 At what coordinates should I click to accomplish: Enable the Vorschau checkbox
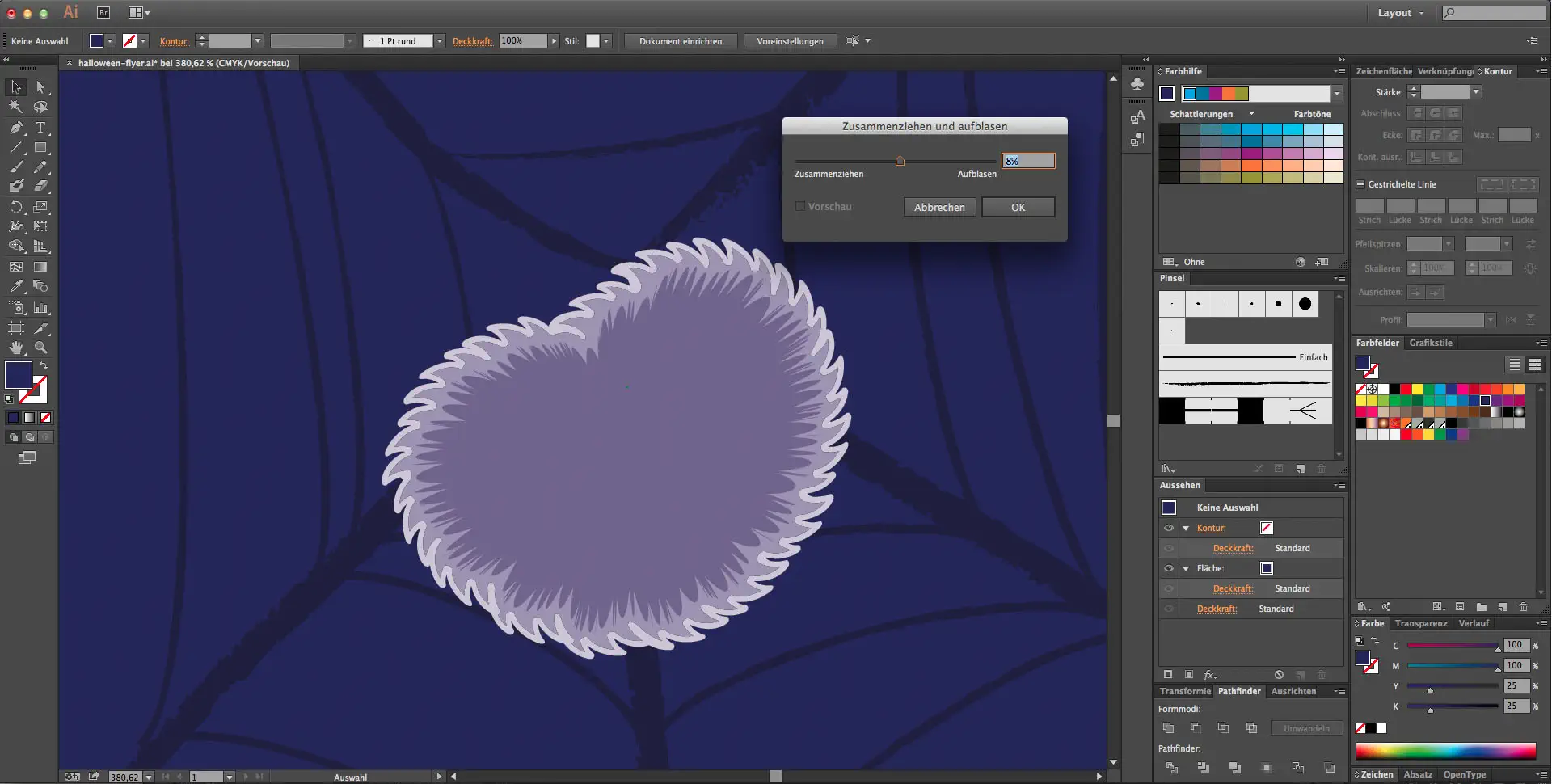(x=800, y=207)
